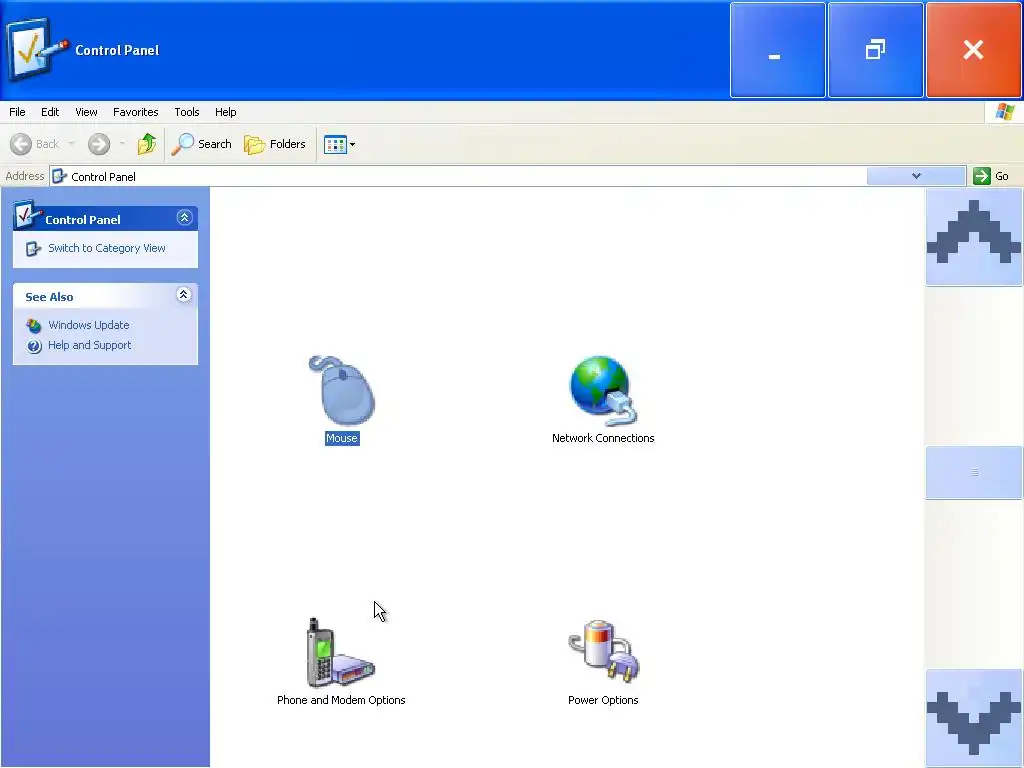Image resolution: width=1024 pixels, height=768 pixels.
Task: Click the Back arrow toolbar icon
Action: click(x=21, y=144)
